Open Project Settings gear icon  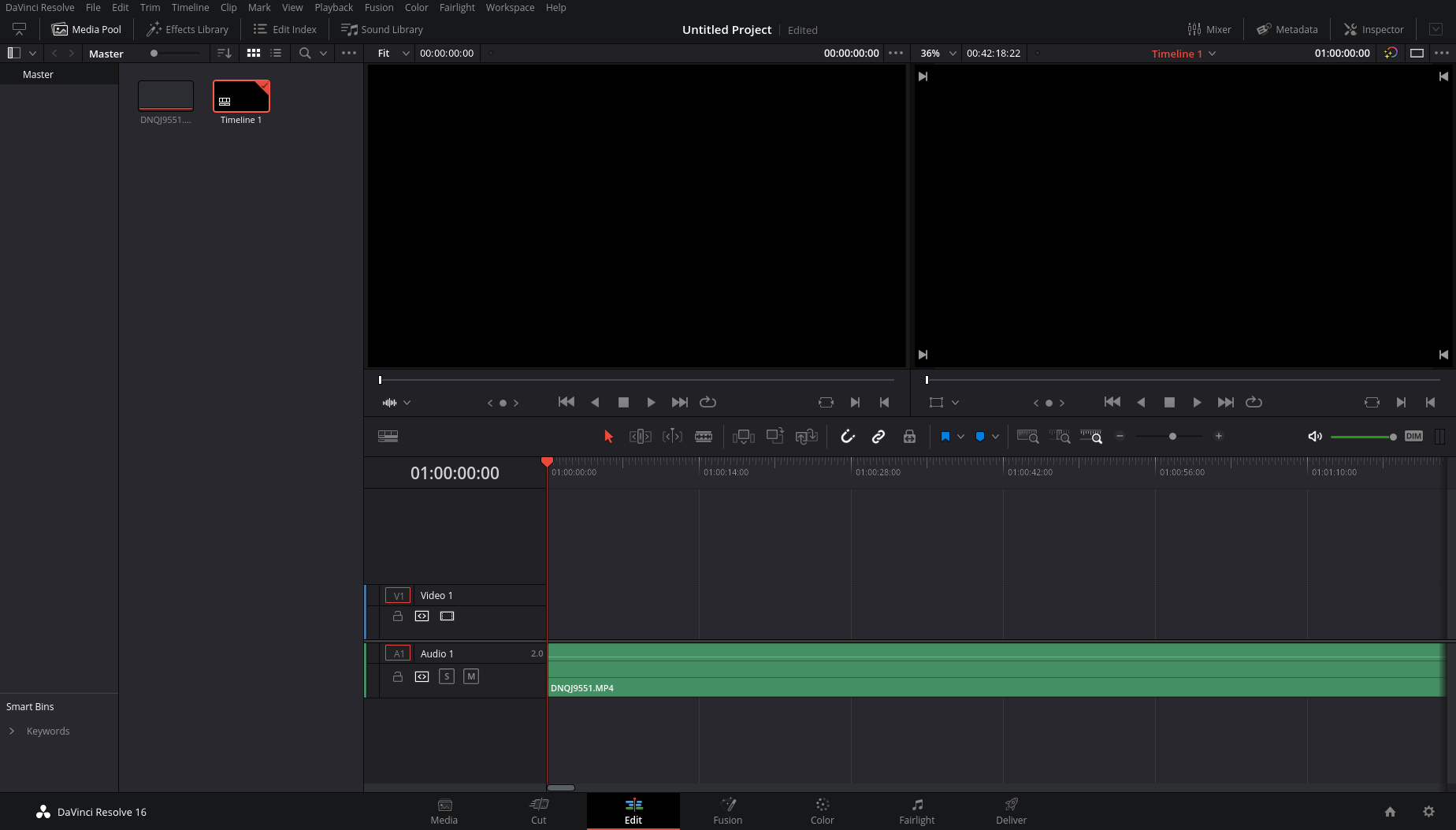coord(1428,811)
